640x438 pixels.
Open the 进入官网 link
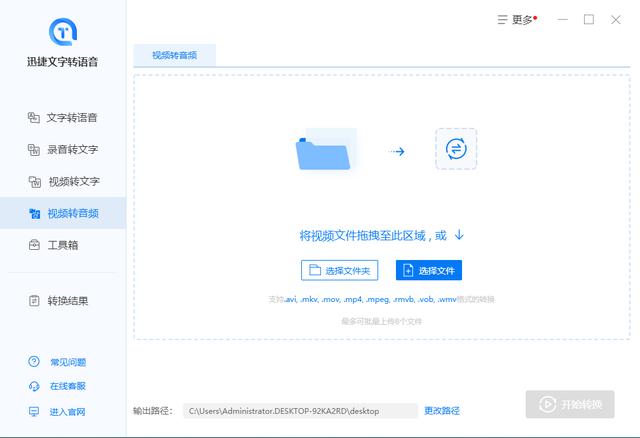point(67,412)
